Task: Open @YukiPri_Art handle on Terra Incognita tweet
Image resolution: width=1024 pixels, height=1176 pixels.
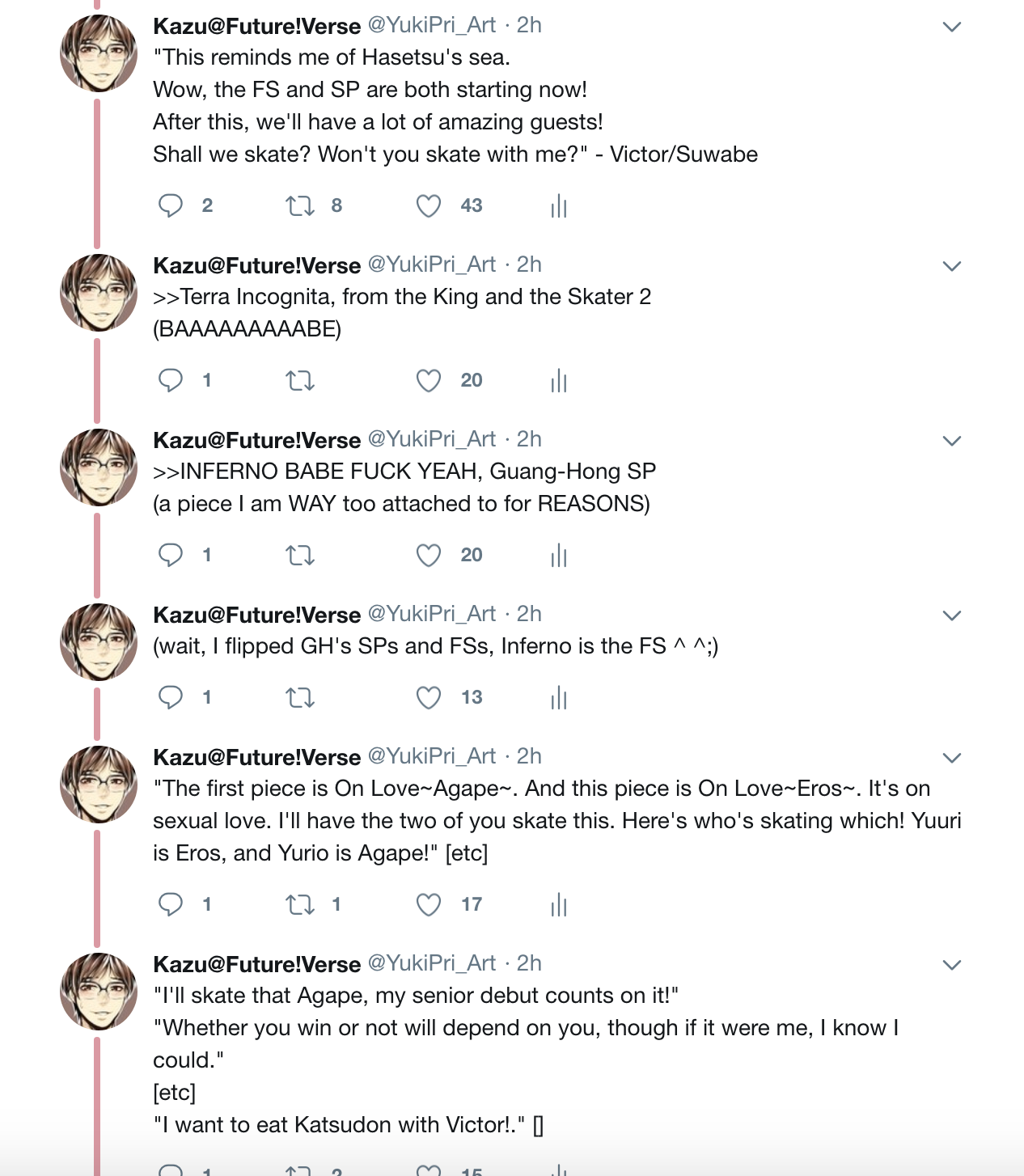Action: point(432,264)
